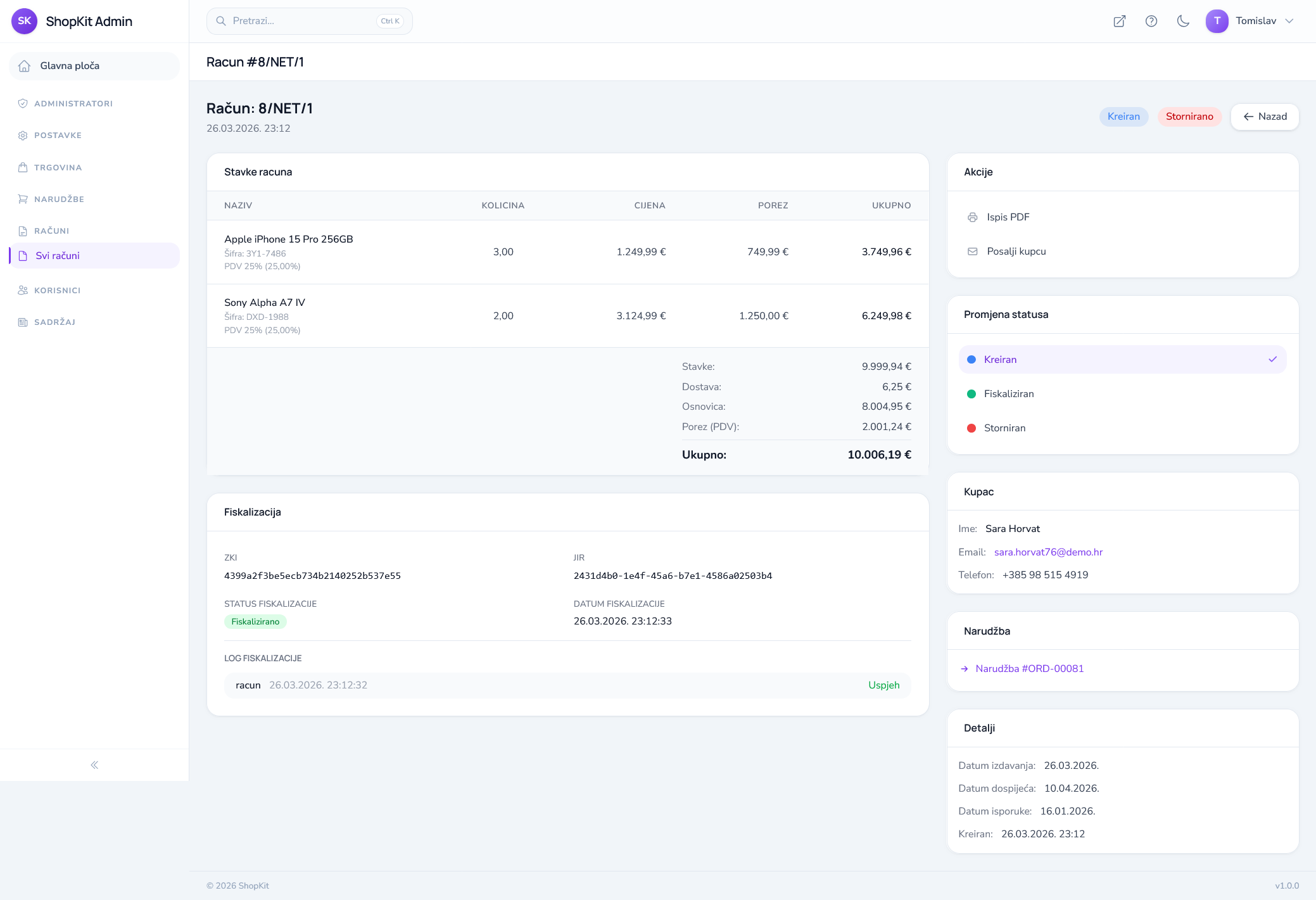Click the green Fiskalizirano status badge
The height and width of the screenshot is (900, 1316).
pos(255,622)
